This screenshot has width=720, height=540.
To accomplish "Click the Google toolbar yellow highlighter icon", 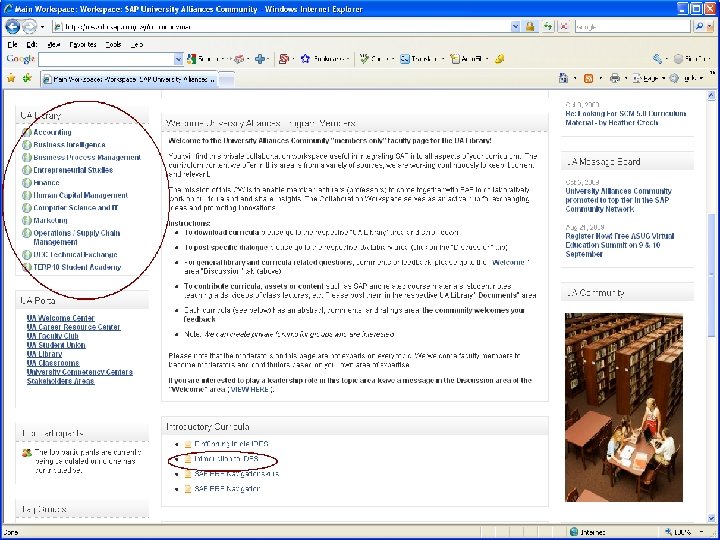I will tap(499, 59).
